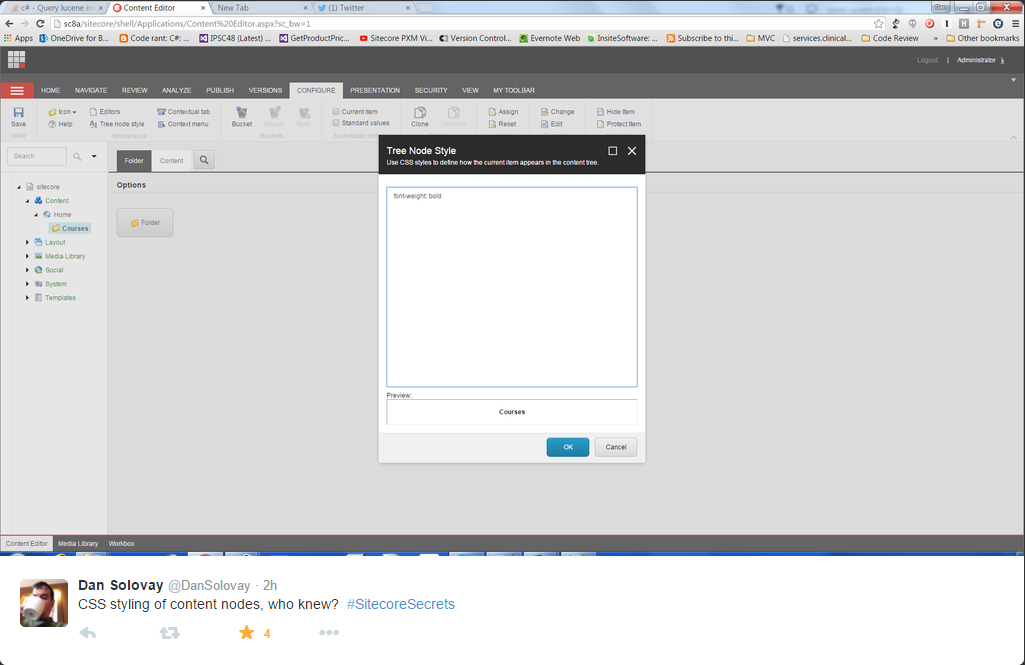Image resolution: width=1025 pixels, height=665 pixels.
Task: Click the Bucket icon in the ribbon
Action: [242, 113]
